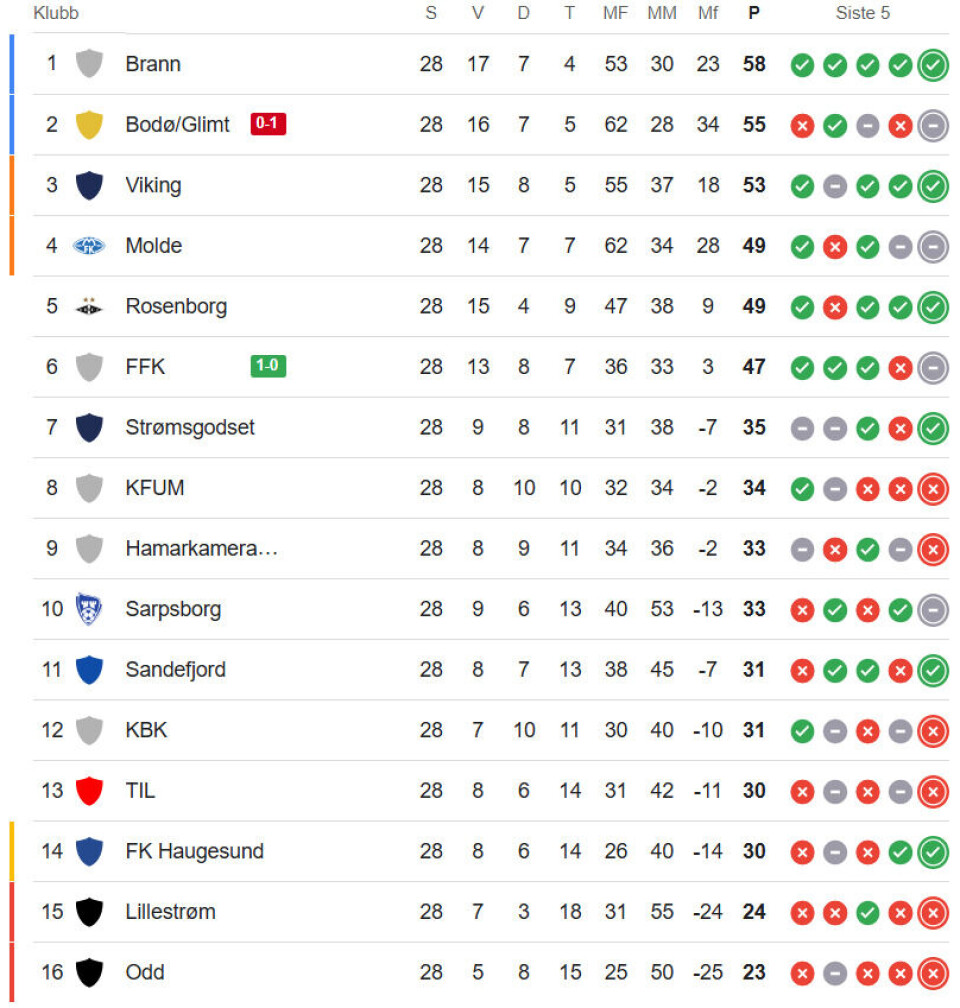This screenshot has width=960, height=1008.
Task: Open the truncated Hamarkamera… team link
Action: (x=201, y=548)
